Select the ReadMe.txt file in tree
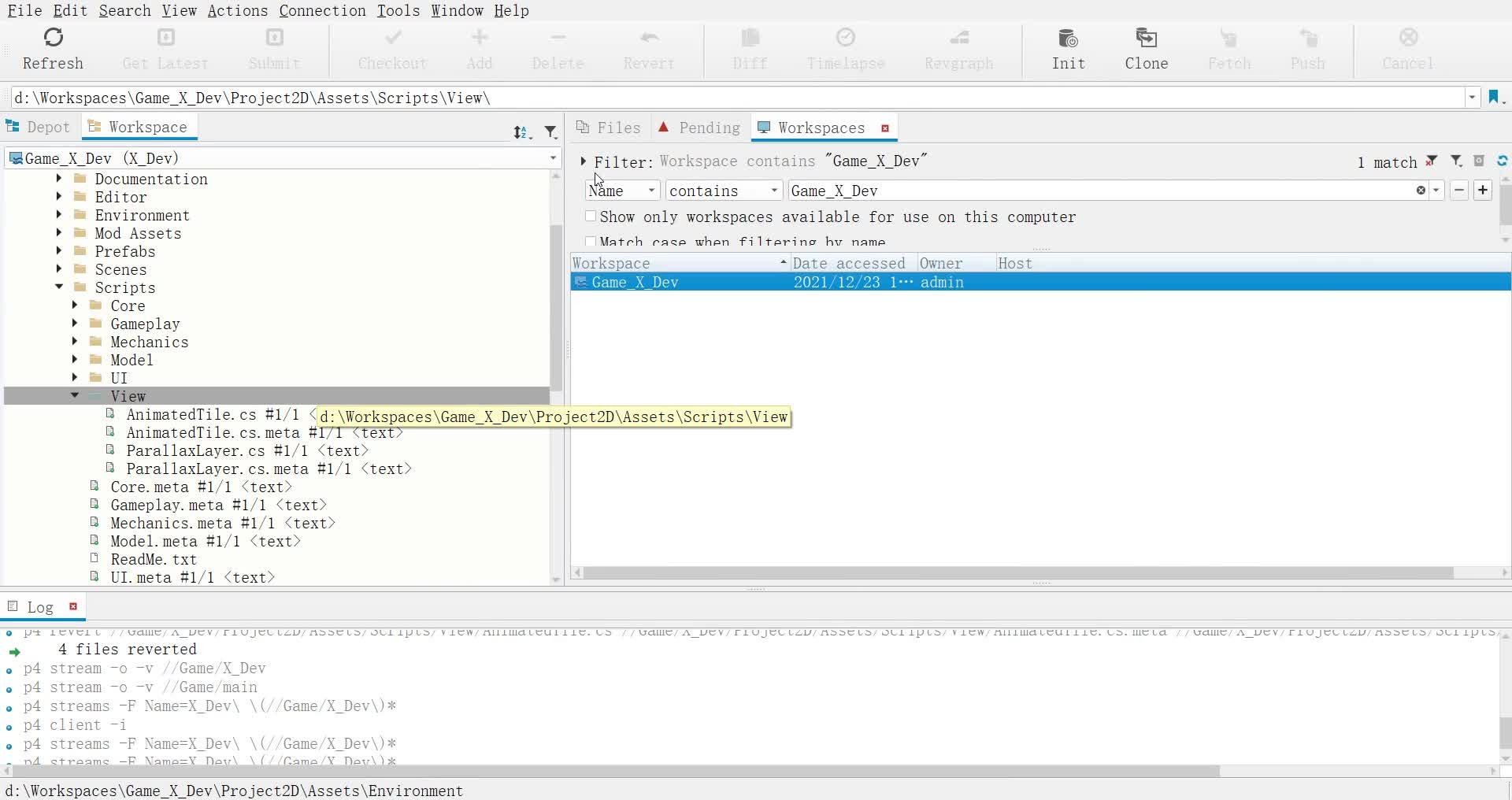This screenshot has height=800, width=1512. [154, 559]
